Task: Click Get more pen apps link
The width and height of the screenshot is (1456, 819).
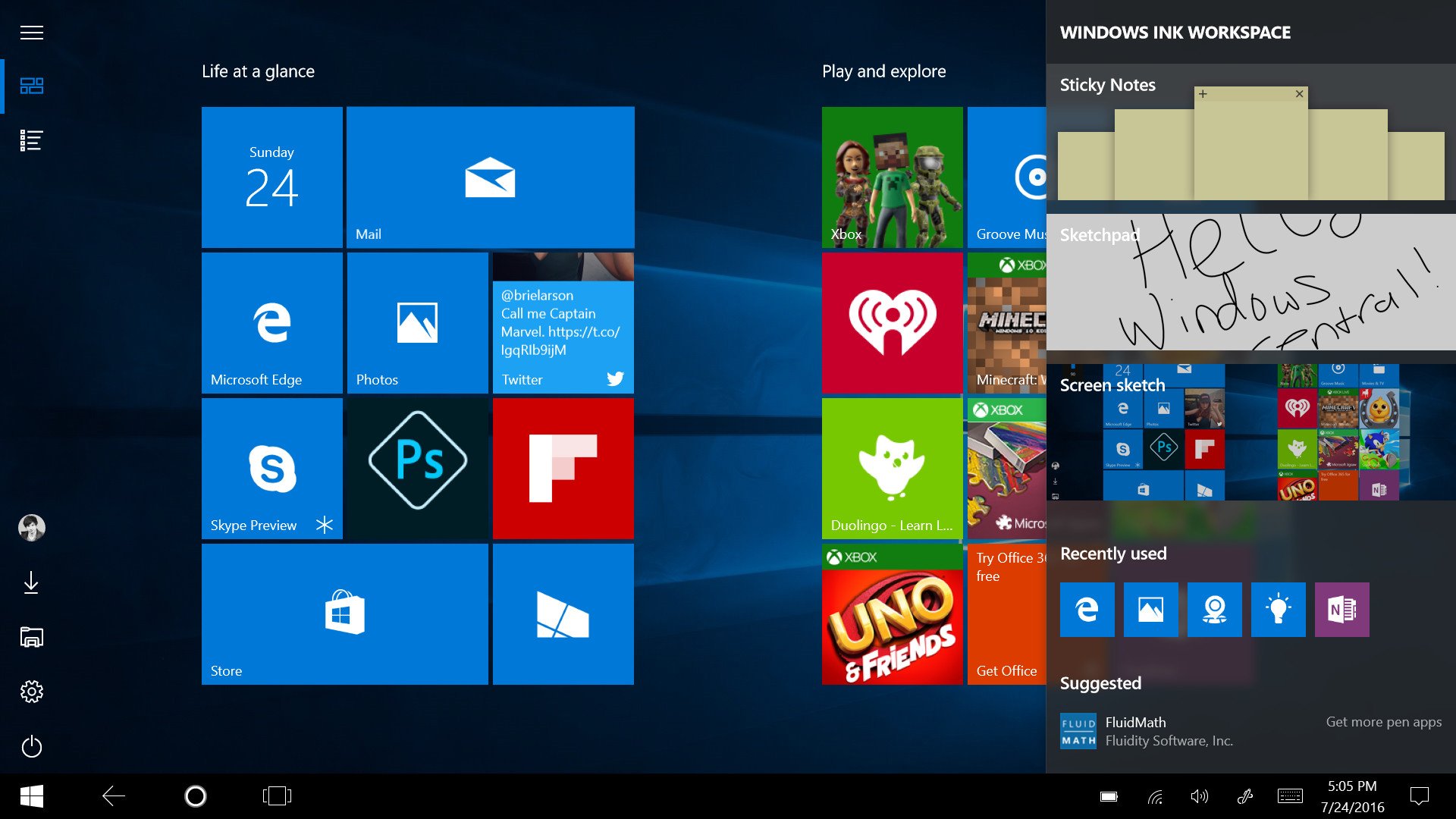Action: click(x=1384, y=722)
